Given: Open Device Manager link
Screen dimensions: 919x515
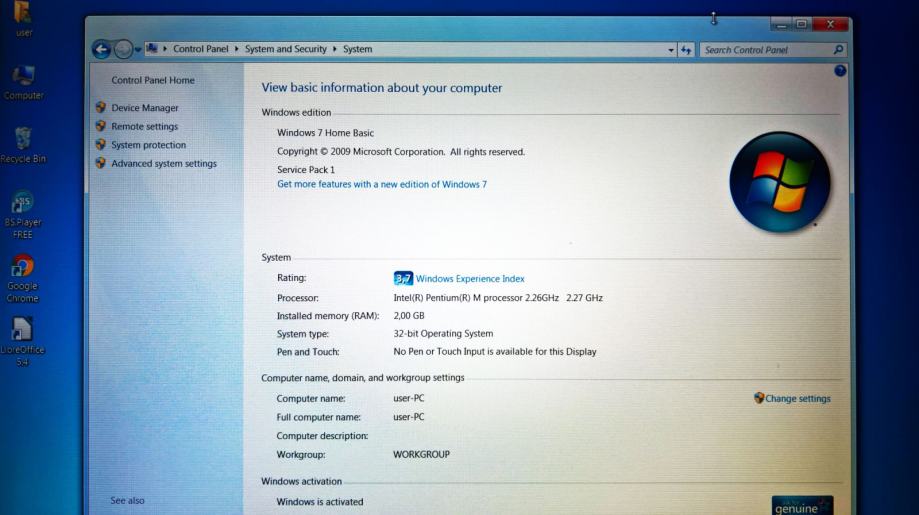Looking at the screenshot, I should point(145,108).
